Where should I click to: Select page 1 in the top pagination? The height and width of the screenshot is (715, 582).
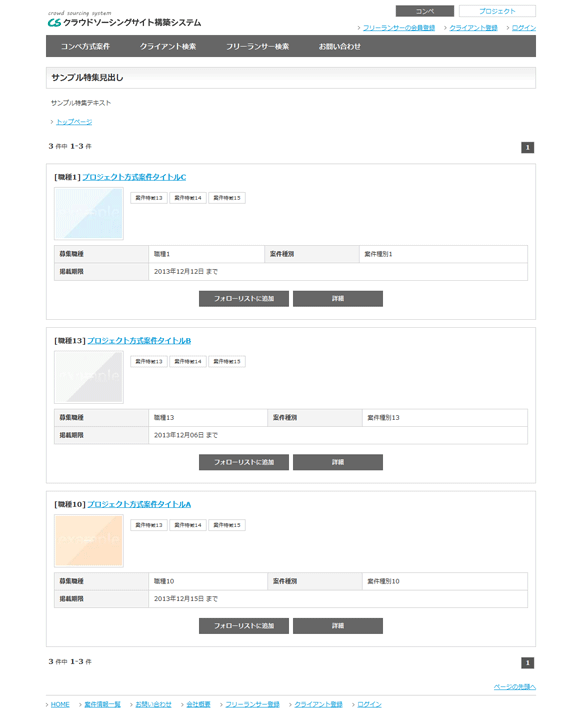click(x=528, y=147)
